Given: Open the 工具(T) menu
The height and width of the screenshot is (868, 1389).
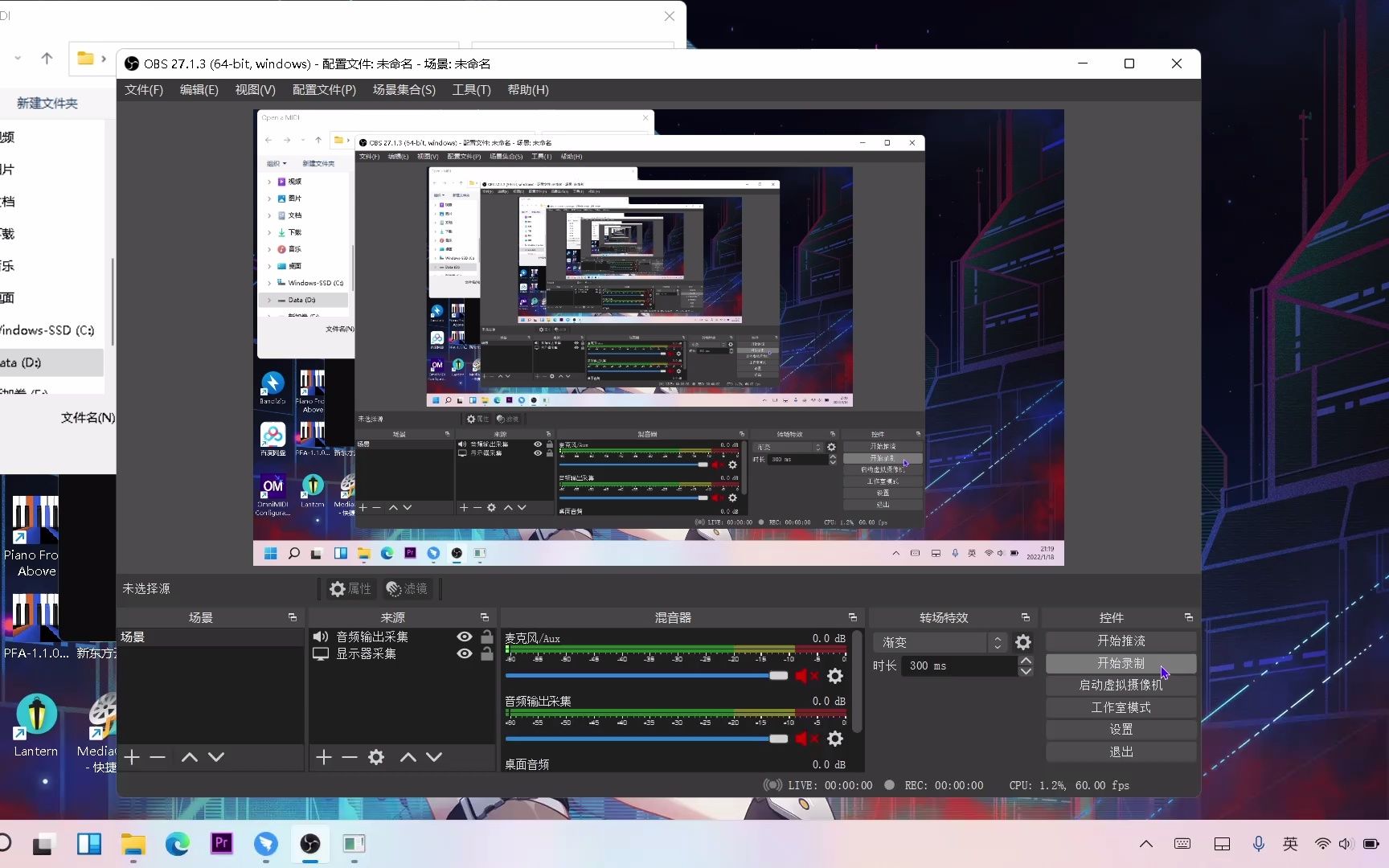Looking at the screenshot, I should tap(472, 90).
